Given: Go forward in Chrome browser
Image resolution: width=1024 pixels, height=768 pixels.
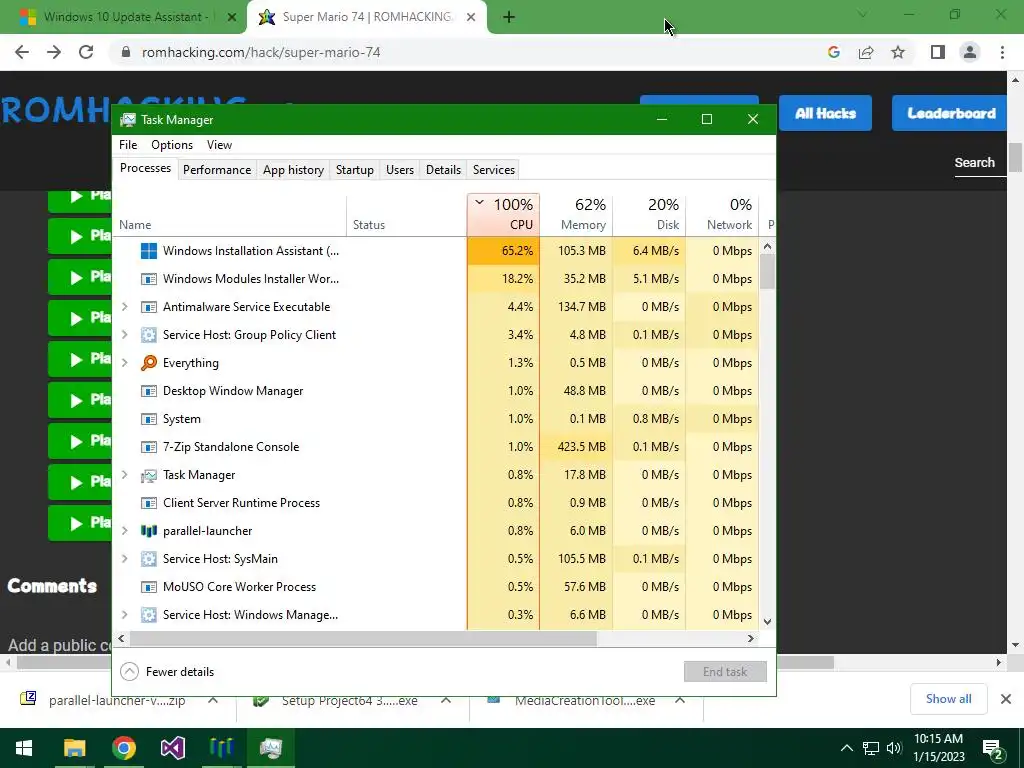Looking at the screenshot, I should (x=54, y=52).
